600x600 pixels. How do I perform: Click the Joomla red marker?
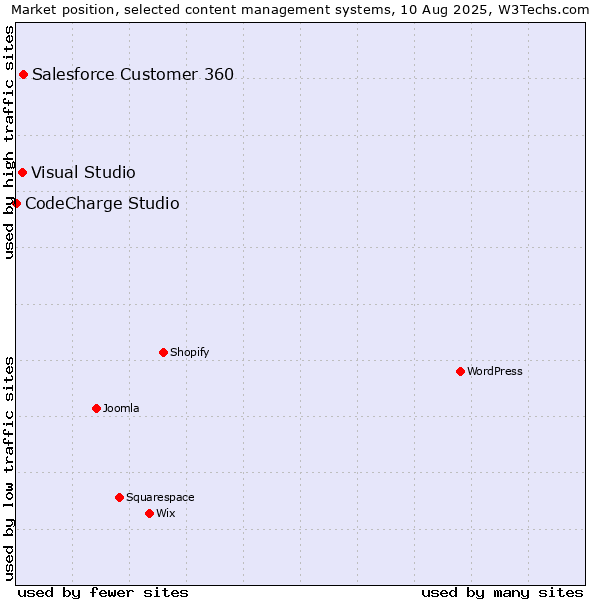(96, 409)
